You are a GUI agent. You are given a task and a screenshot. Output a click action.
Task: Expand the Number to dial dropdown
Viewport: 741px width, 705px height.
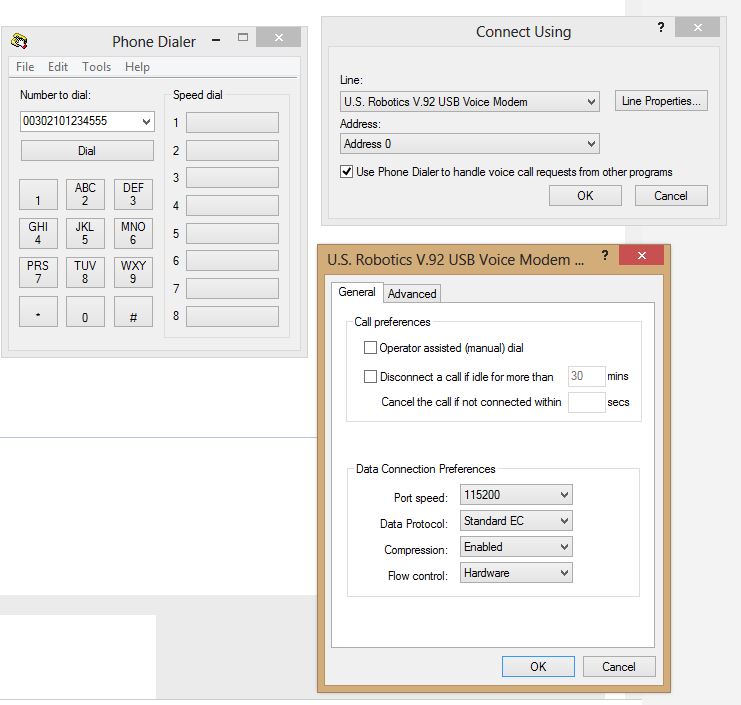pyautogui.click(x=146, y=122)
